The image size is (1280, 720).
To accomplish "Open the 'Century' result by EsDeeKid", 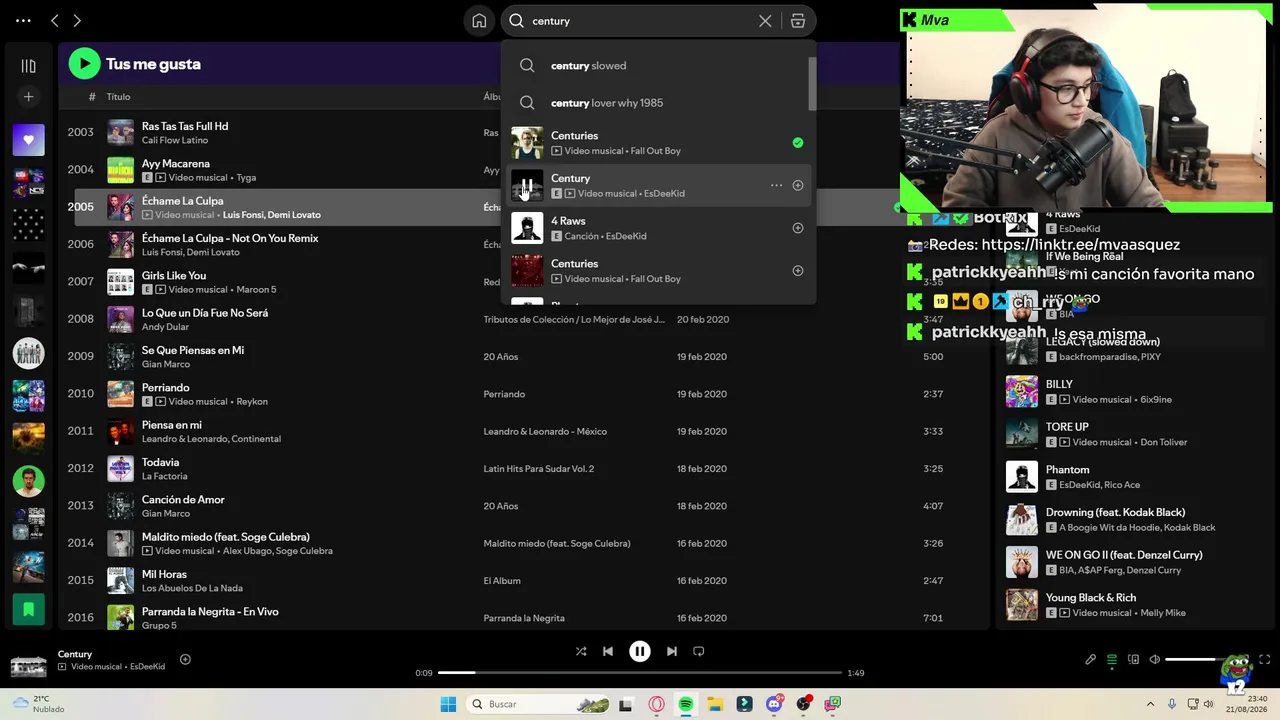I will tap(658, 185).
